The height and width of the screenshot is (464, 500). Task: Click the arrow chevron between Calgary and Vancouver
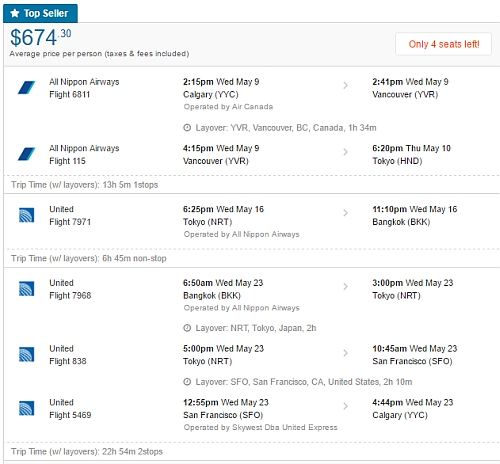click(x=345, y=86)
